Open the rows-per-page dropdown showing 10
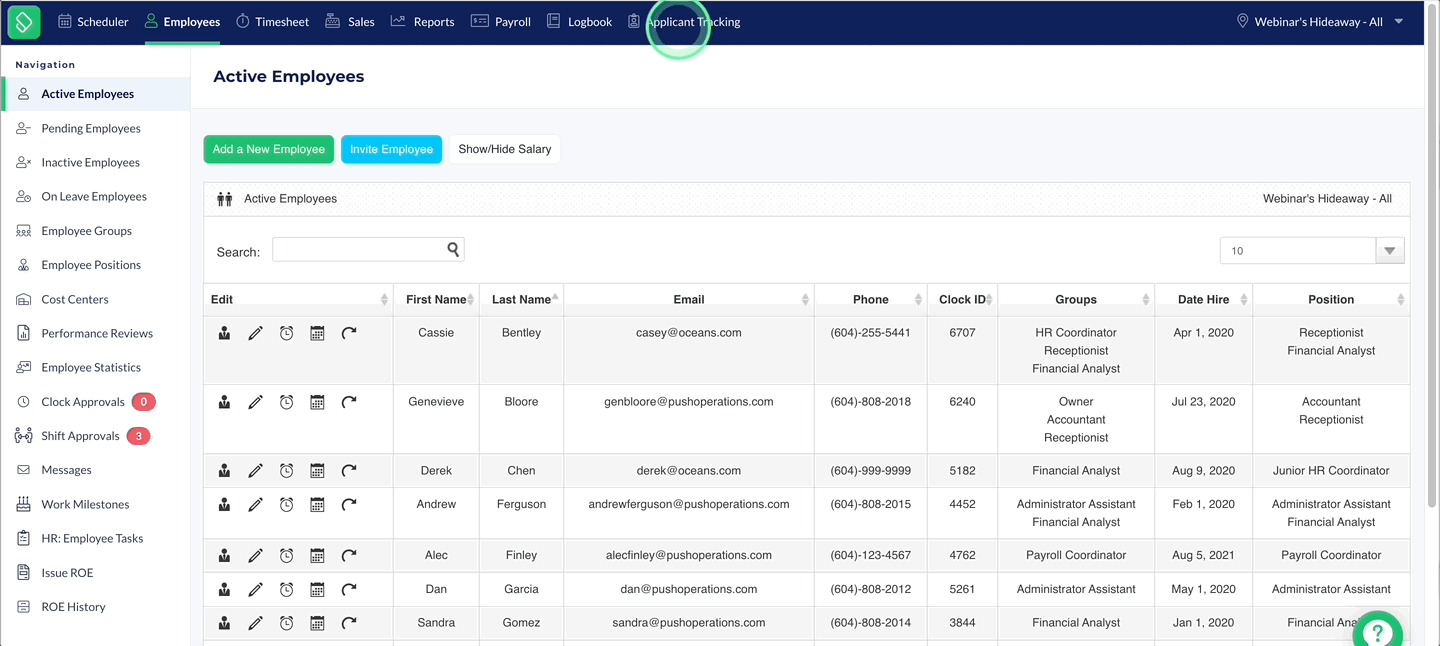 1312,251
